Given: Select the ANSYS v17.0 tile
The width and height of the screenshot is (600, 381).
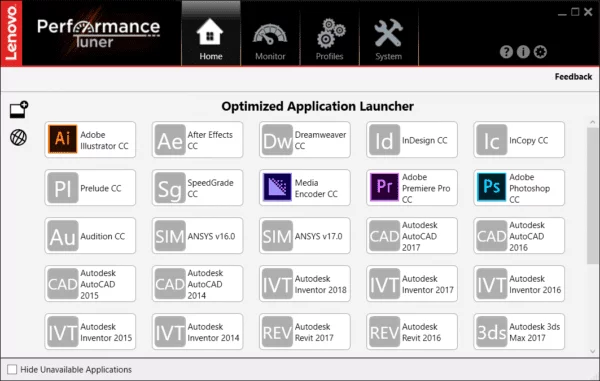Looking at the screenshot, I should [x=305, y=236].
